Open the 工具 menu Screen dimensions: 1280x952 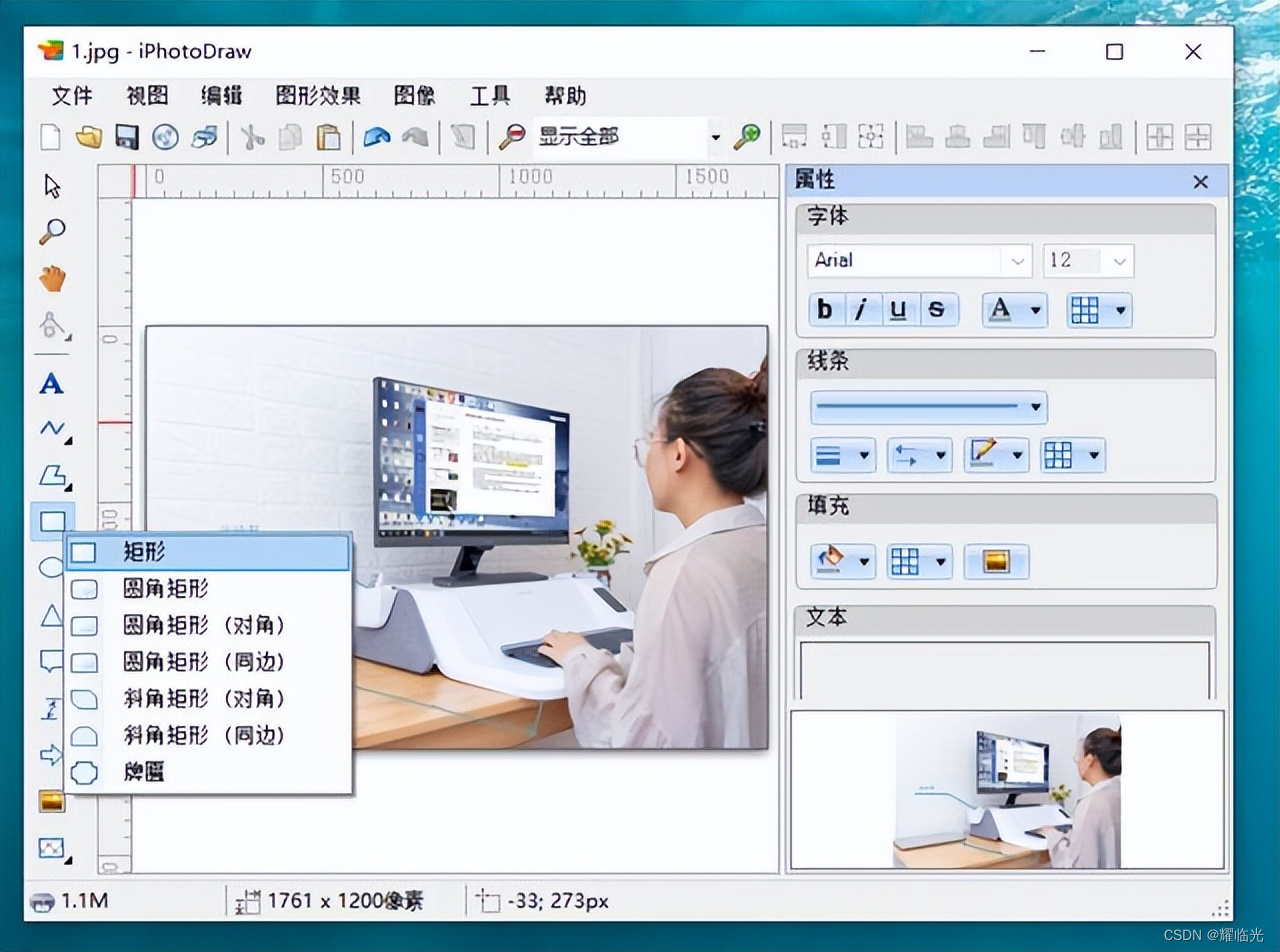point(490,96)
